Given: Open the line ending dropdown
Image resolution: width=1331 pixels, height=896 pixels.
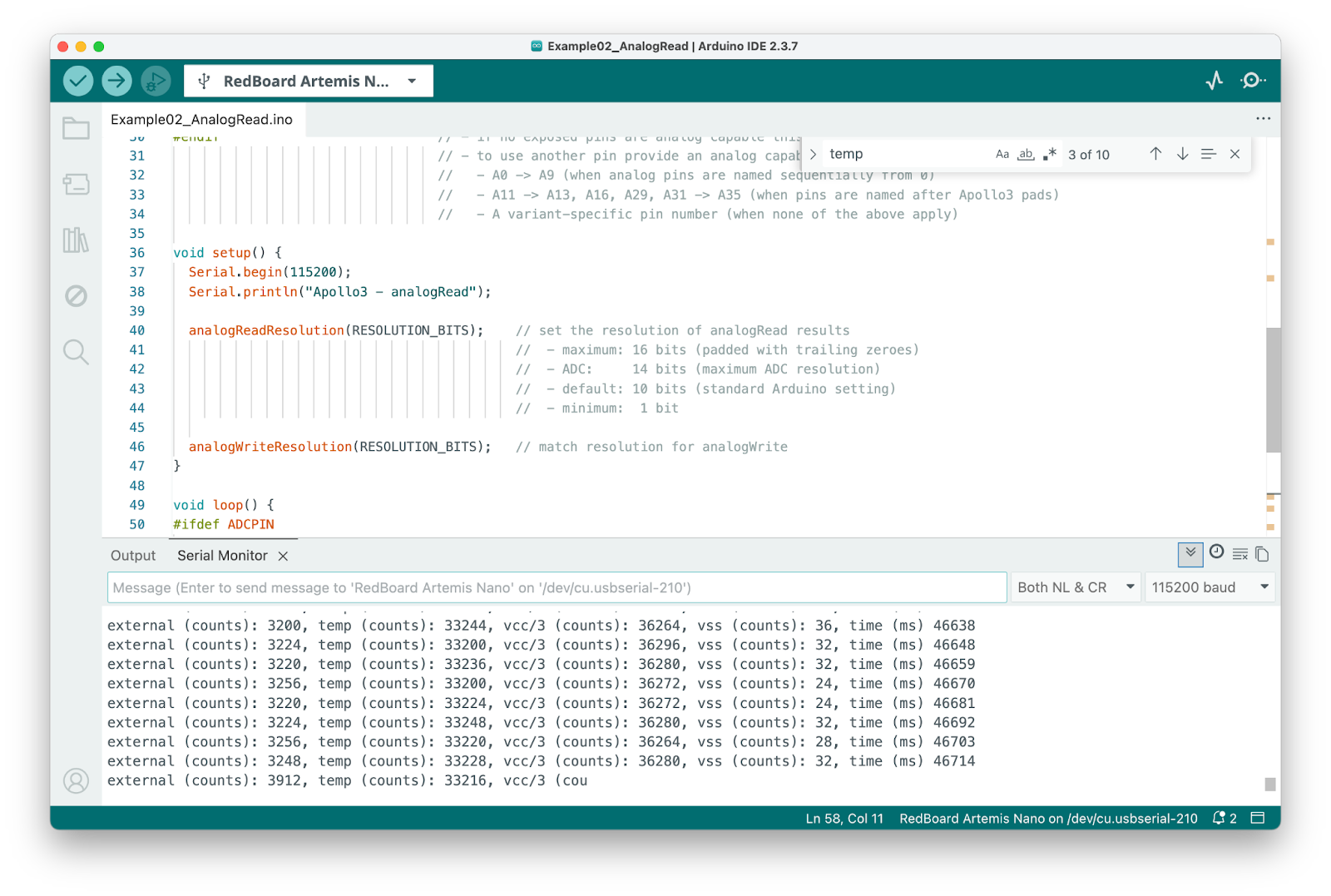Looking at the screenshot, I should (x=1075, y=587).
